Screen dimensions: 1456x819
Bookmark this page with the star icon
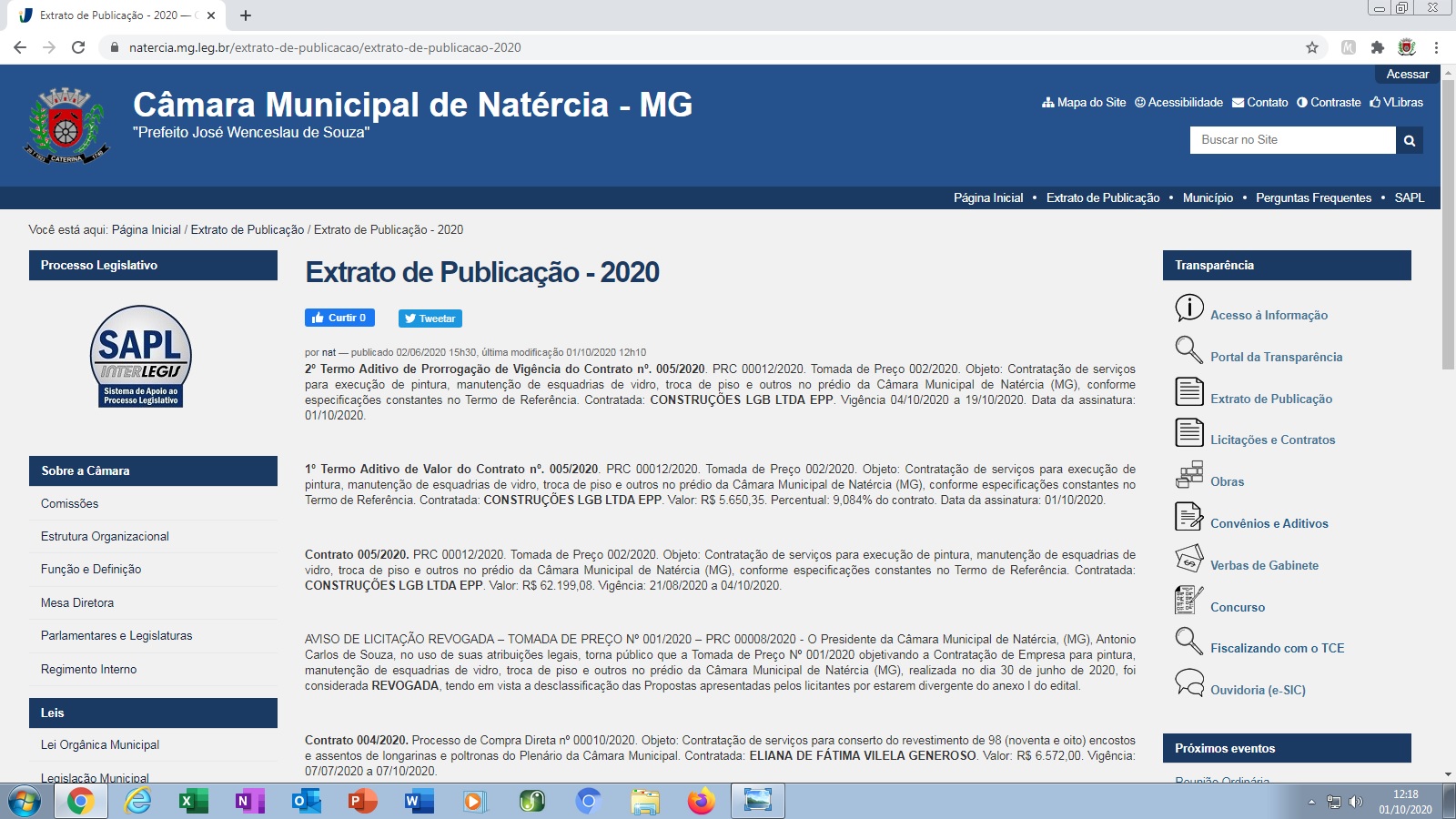(x=1311, y=47)
